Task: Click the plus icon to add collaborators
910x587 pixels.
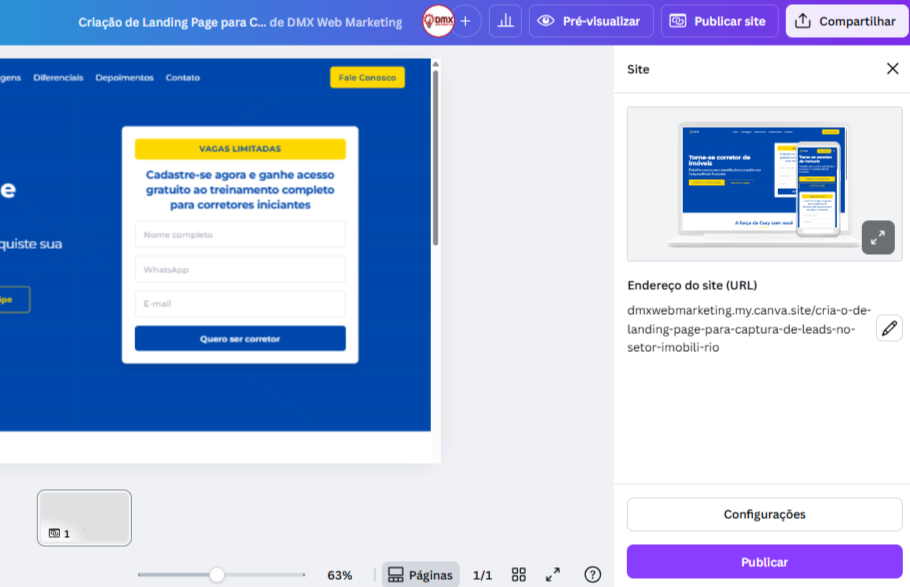Action: 465,21
